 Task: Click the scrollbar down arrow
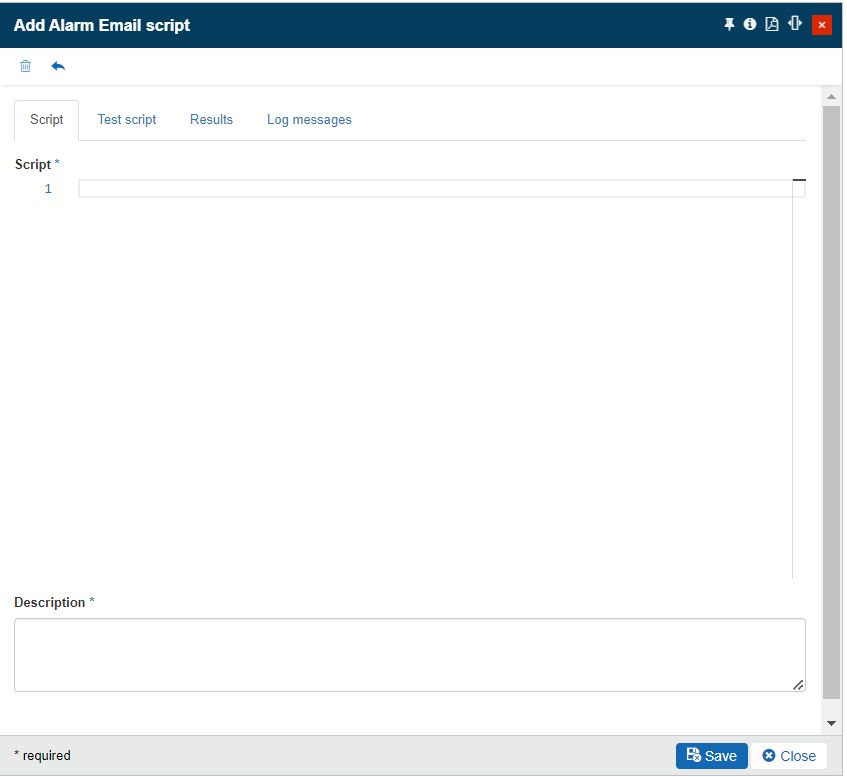tap(831, 722)
